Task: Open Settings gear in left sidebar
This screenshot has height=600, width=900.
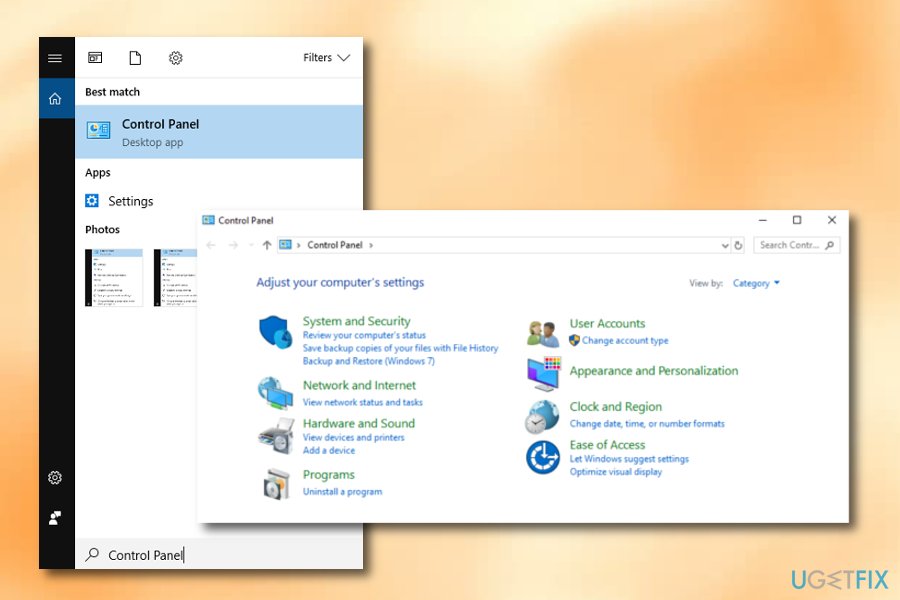Action: coord(55,478)
